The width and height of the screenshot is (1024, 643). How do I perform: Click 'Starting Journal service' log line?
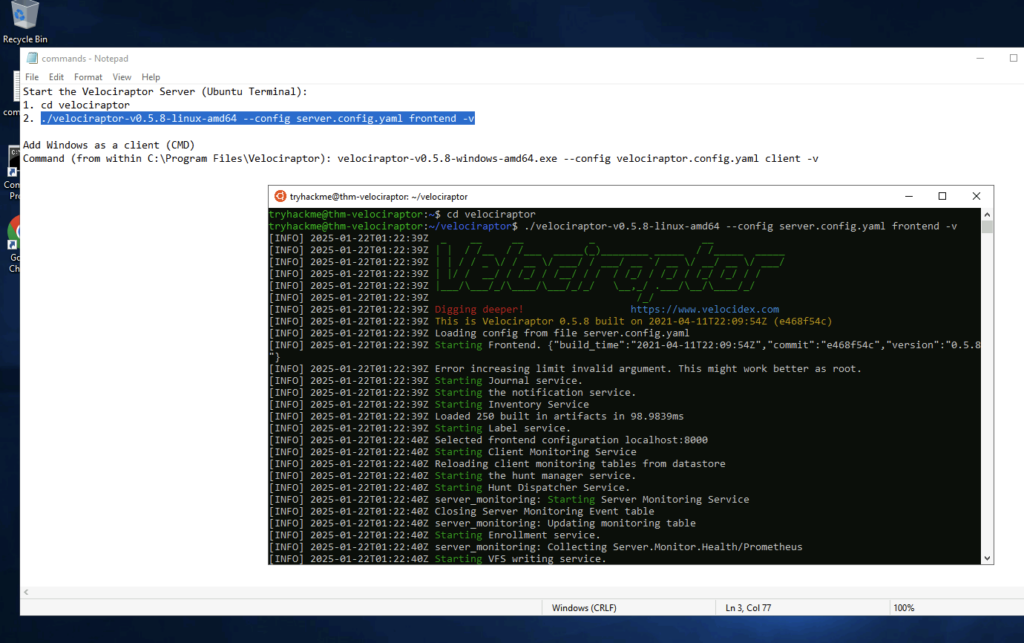425,381
